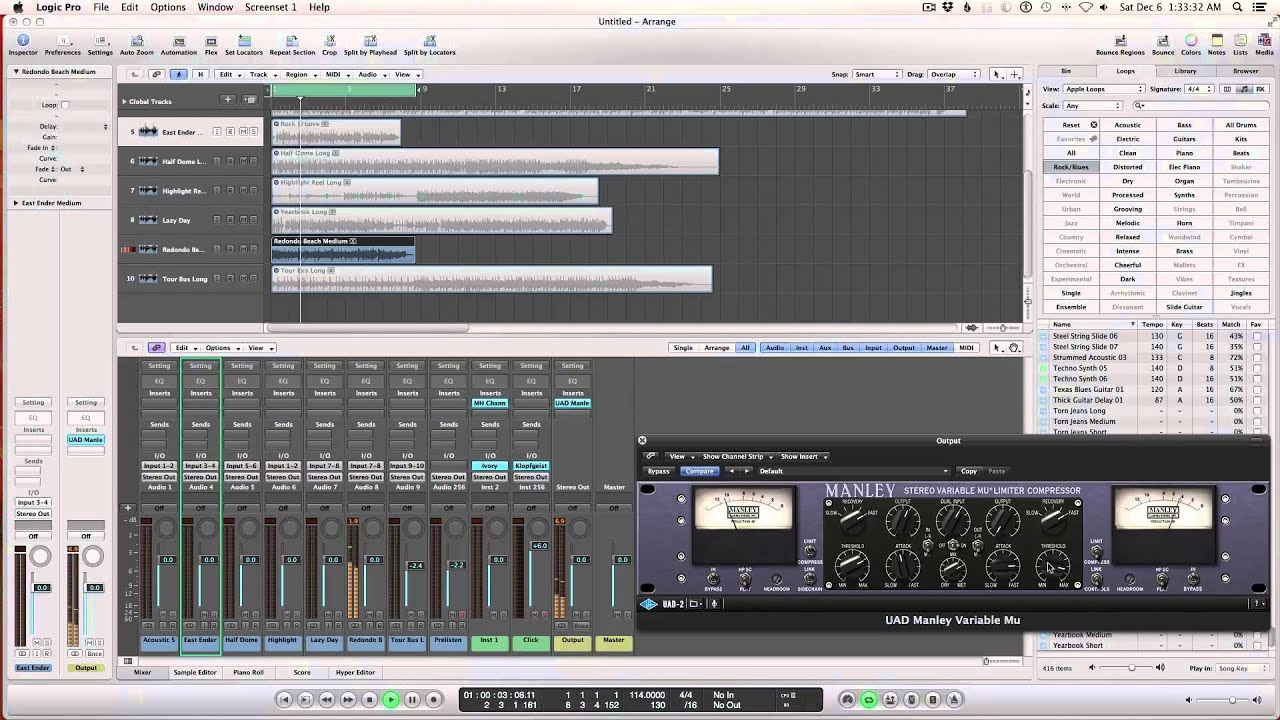Toggle Compare in the Manley plug-in window

[699, 471]
